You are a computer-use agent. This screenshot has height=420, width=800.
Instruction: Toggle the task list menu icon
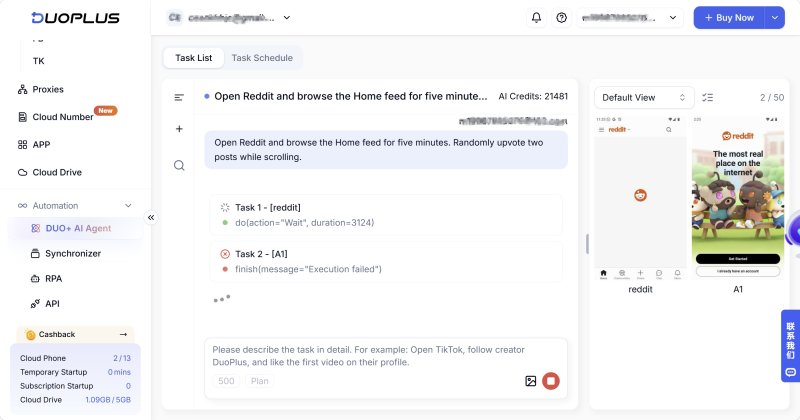coord(179,97)
